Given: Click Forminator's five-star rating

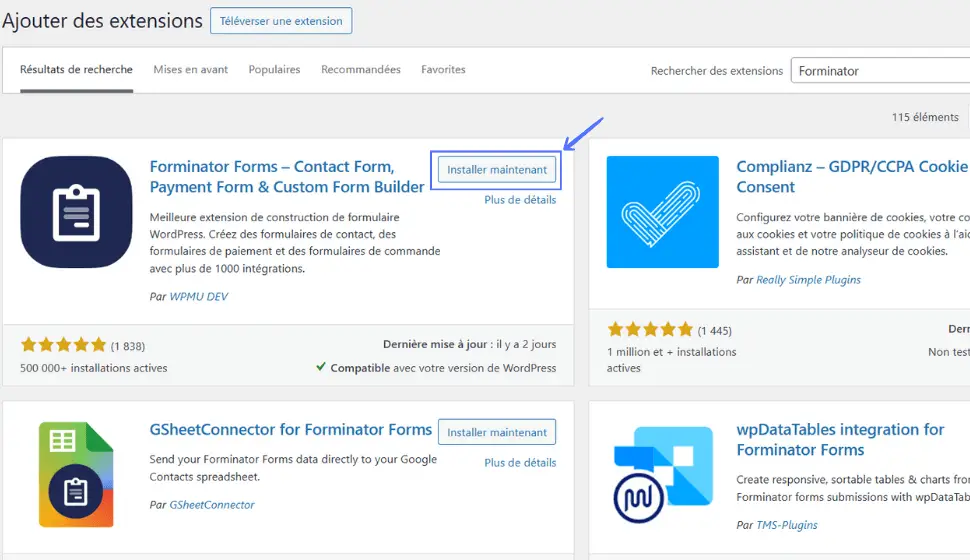Looking at the screenshot, I should 64,345.
